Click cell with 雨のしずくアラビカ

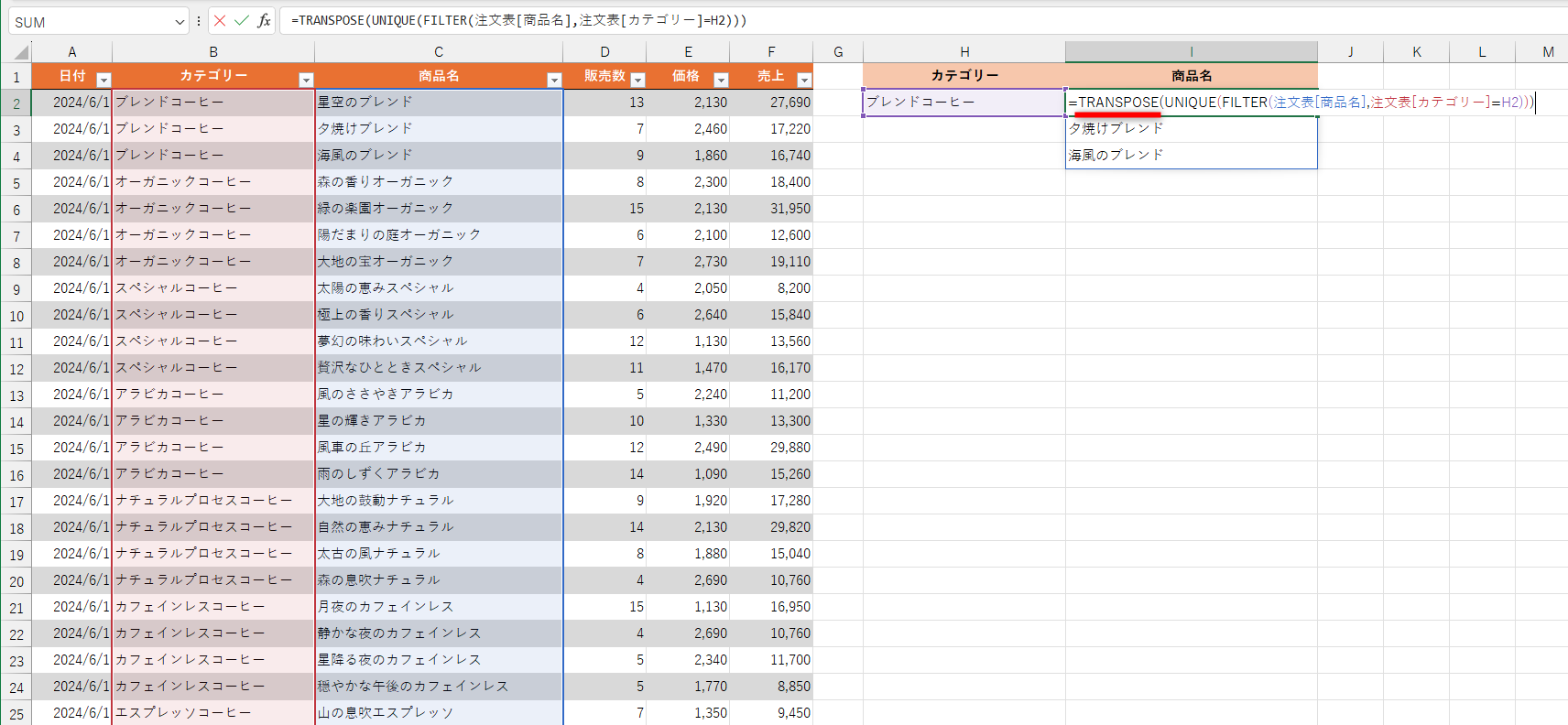439,474
